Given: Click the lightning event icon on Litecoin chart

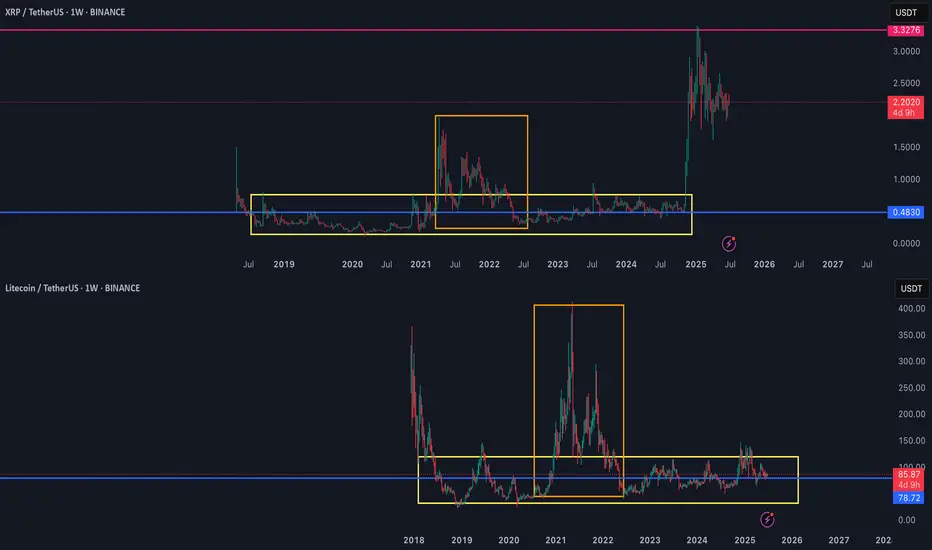Looking at the screenshot, I should tap(767, 520).
